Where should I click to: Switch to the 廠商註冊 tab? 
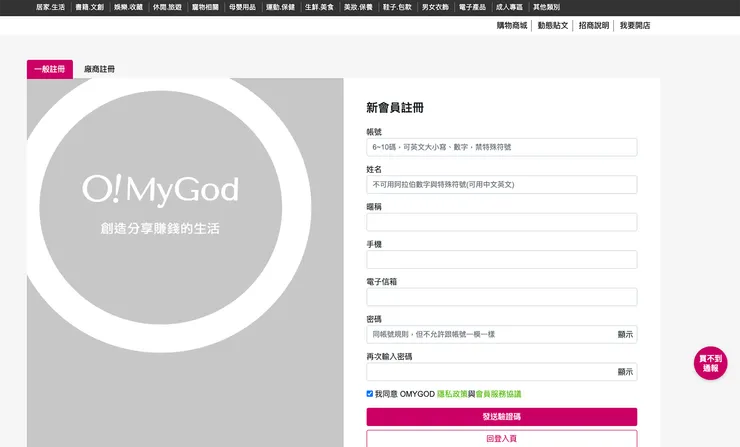pos(99,69)
